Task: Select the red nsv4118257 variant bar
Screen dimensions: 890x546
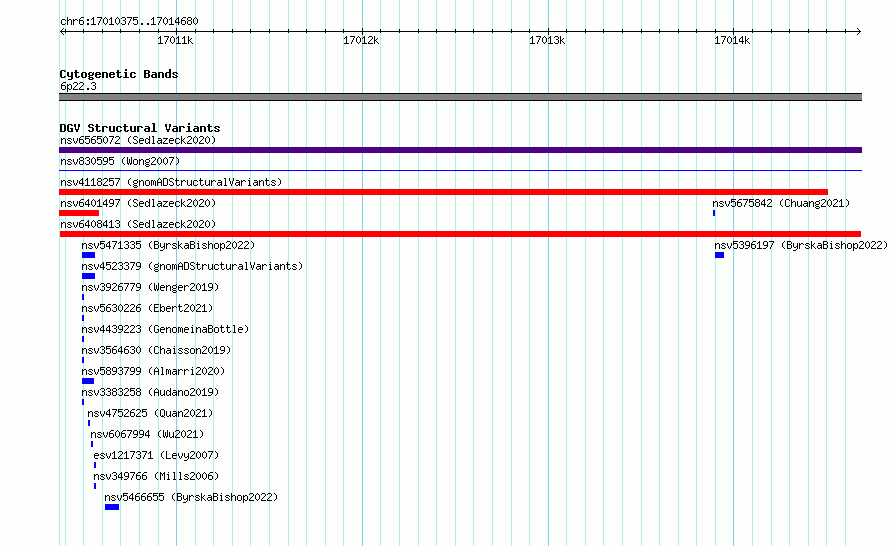Action: point(443,192)
